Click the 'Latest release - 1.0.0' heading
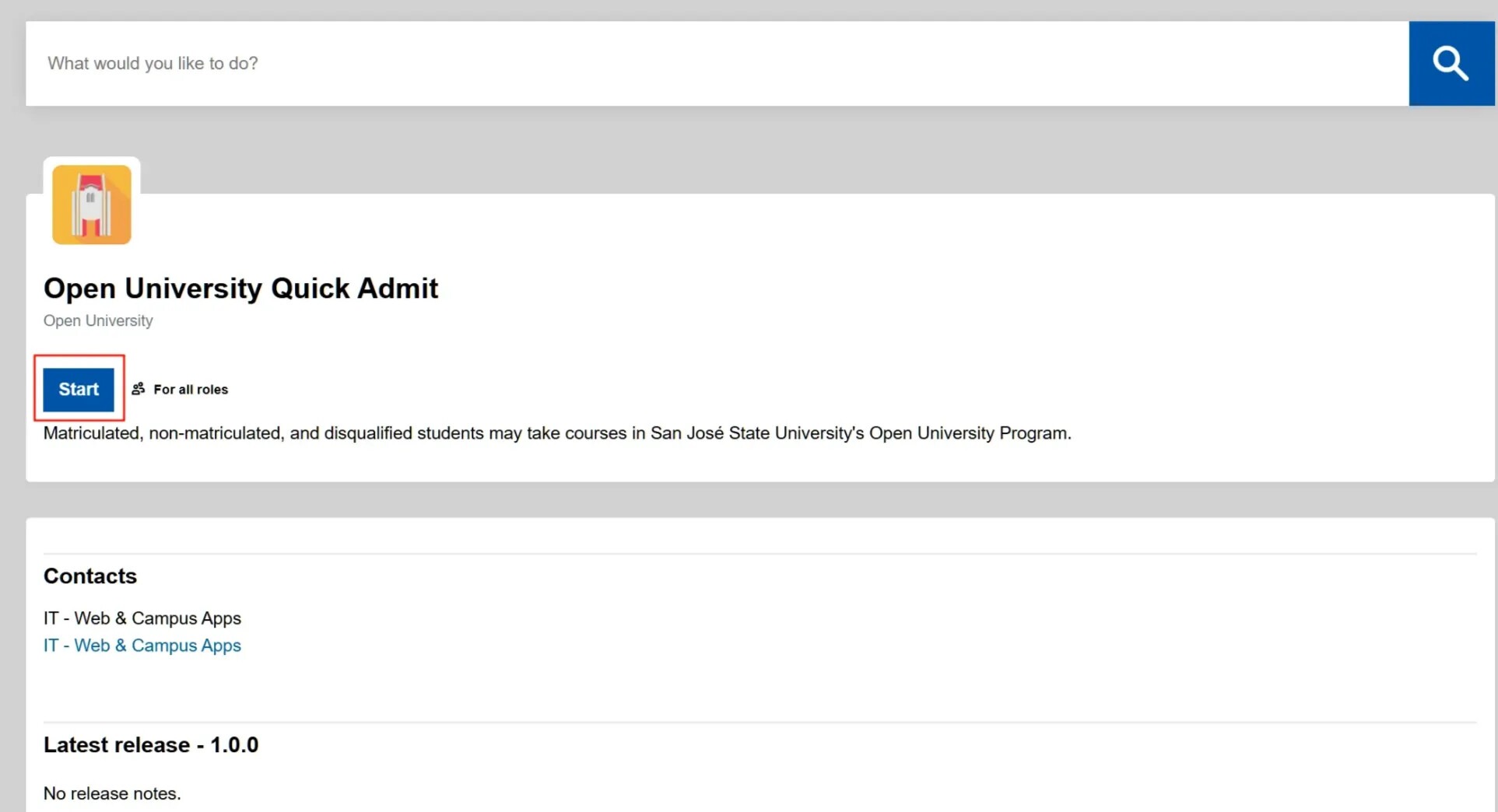The height and width of the screenshot is (812, 1498). tap(151, 745)
